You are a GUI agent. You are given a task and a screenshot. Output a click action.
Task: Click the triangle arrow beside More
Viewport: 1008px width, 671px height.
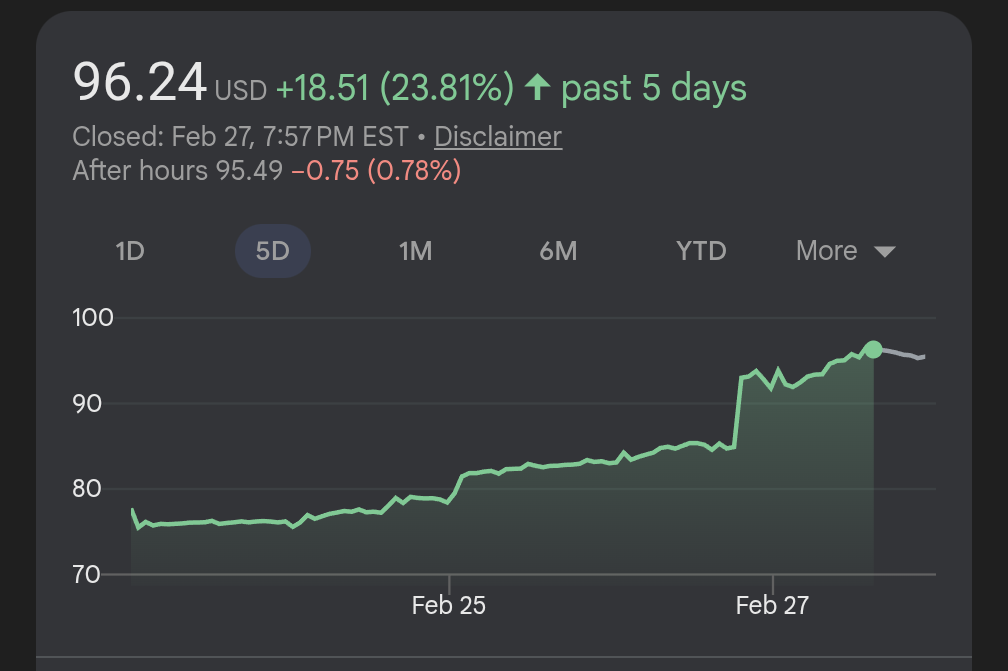884,252
